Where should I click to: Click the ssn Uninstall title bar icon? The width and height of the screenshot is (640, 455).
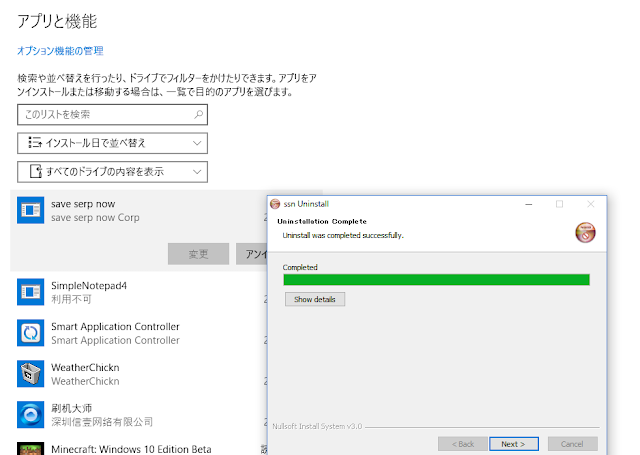coord(275,204)
